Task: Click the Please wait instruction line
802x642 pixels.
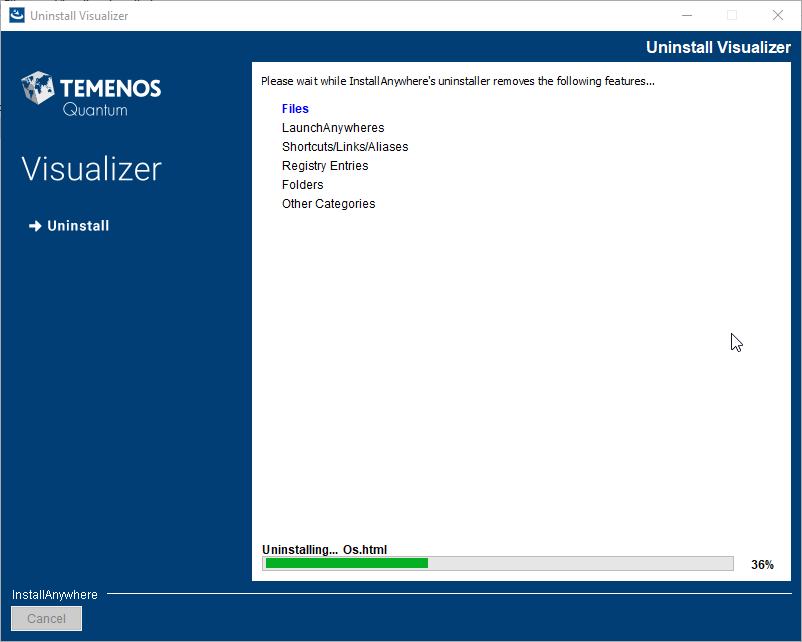Action: point(458,81)
